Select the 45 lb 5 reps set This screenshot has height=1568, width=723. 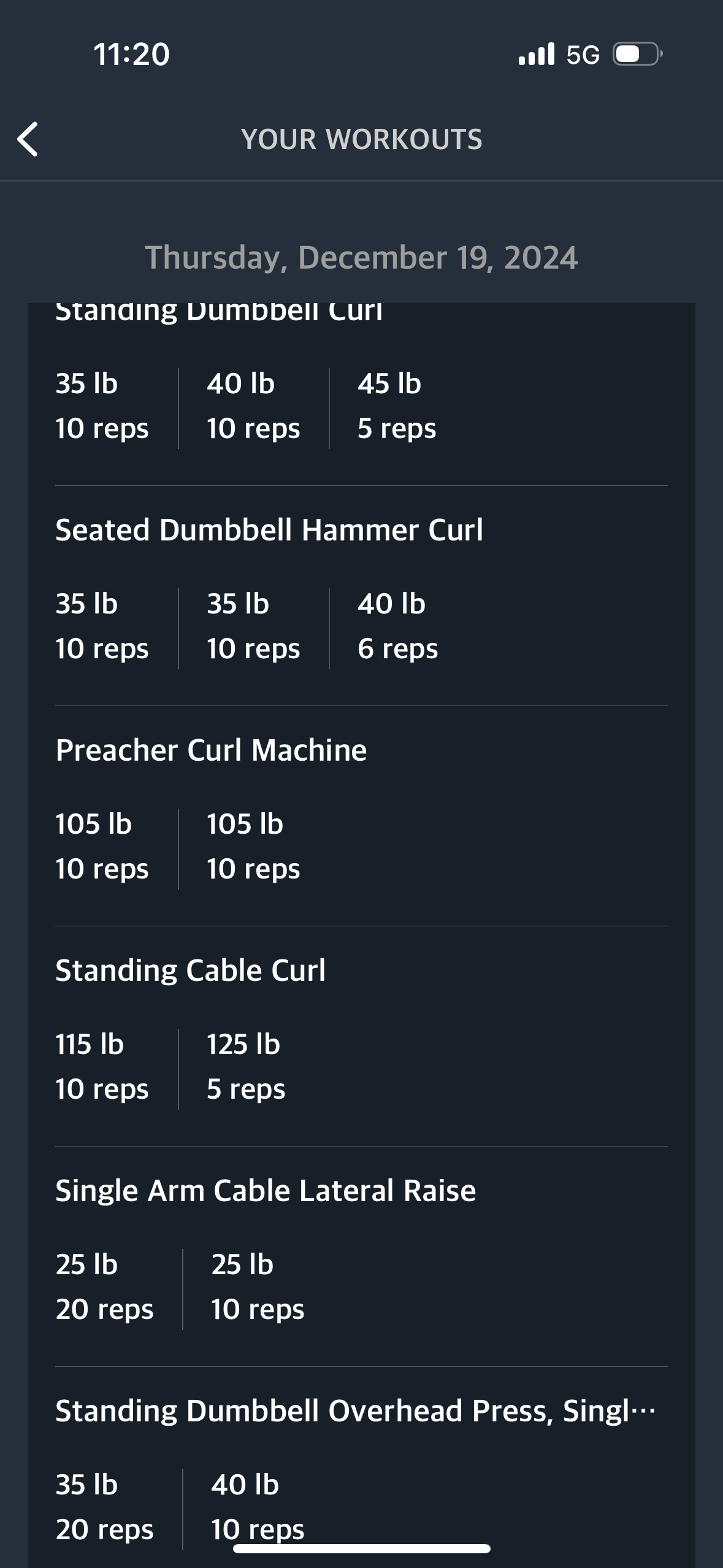click(x=397, y=406)
